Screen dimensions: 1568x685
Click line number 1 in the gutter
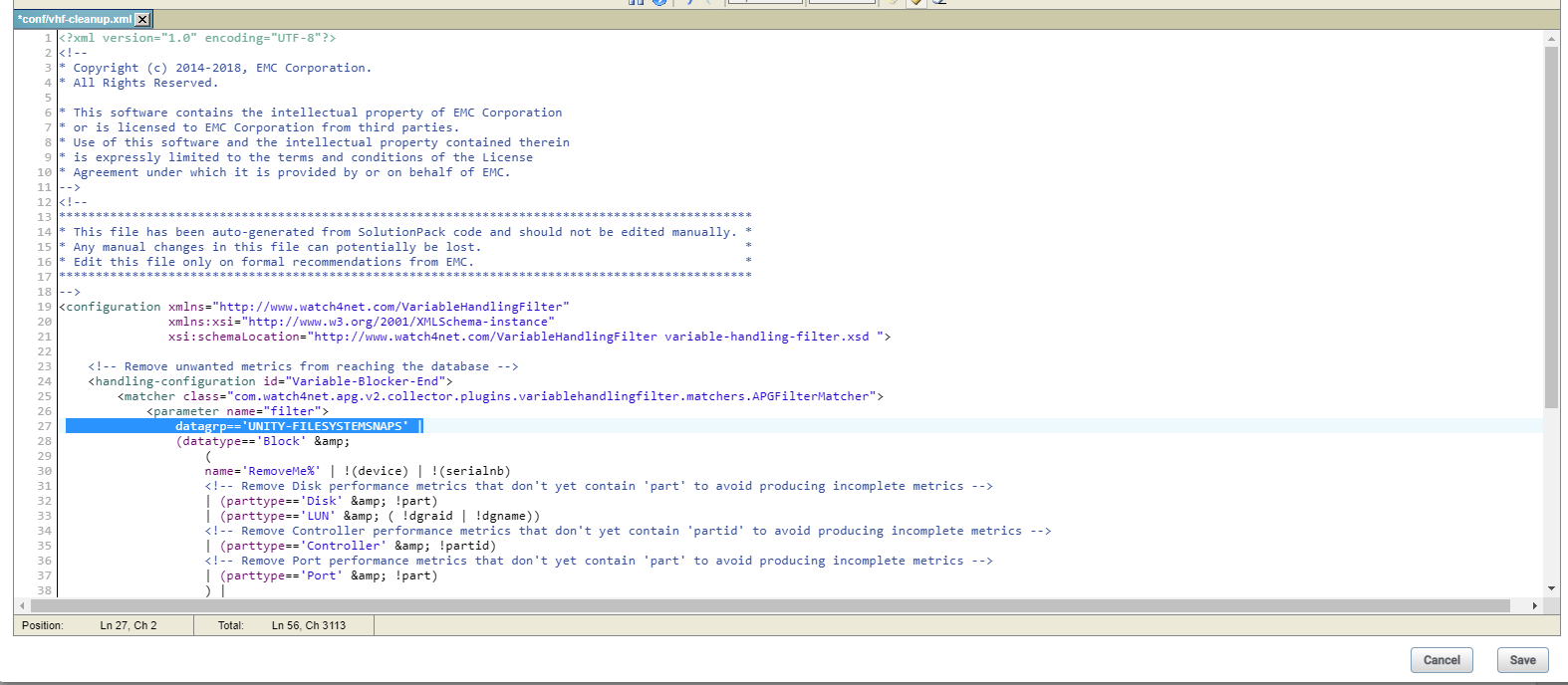[47, 38]
